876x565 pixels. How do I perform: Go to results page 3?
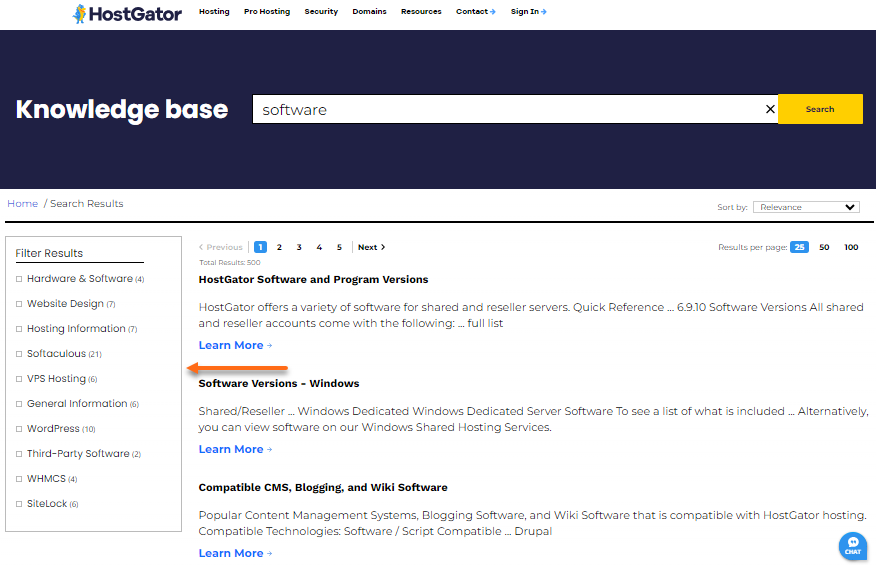tap(299, 247)
